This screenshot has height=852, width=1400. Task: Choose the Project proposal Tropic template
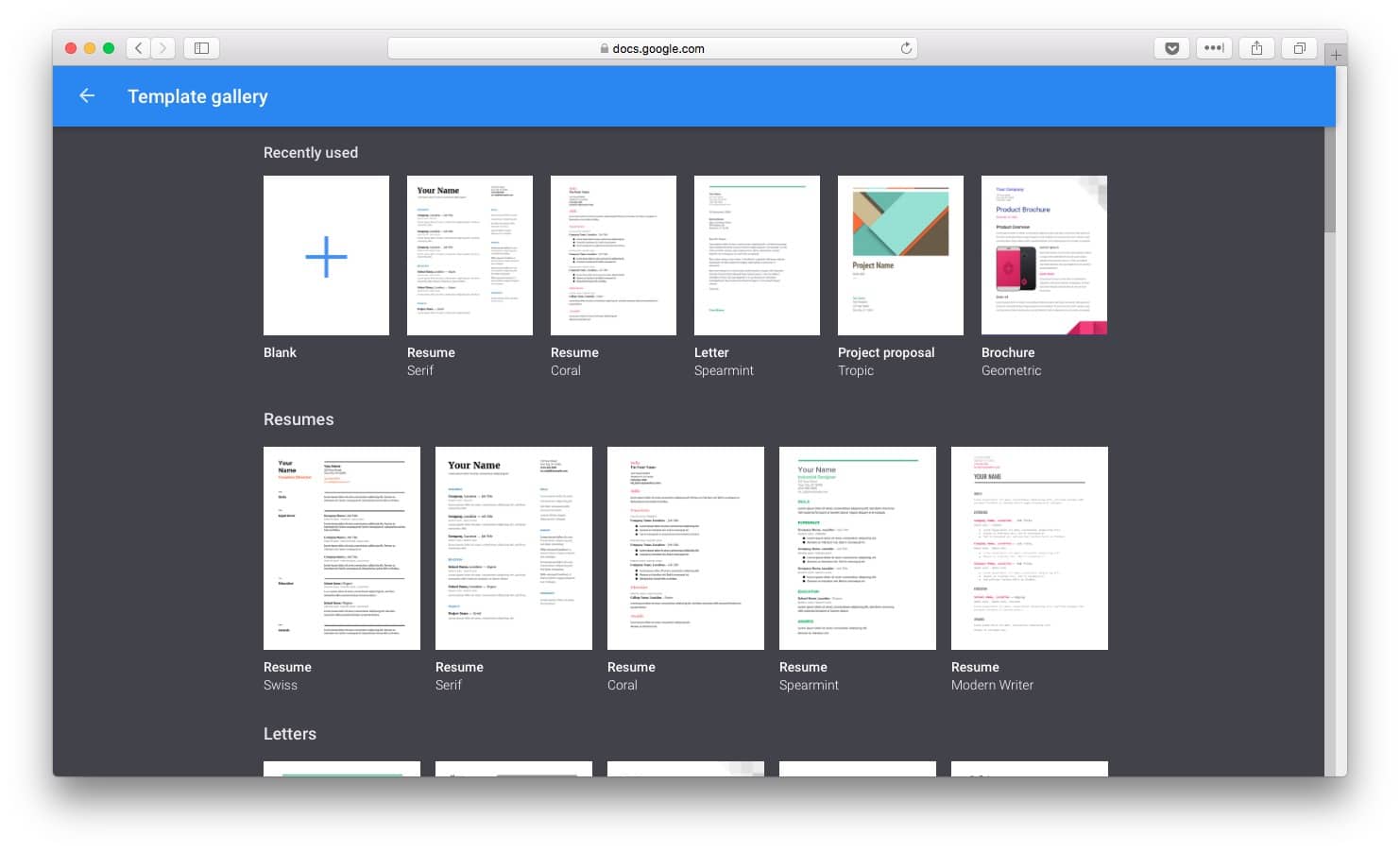tap(900, 256)
